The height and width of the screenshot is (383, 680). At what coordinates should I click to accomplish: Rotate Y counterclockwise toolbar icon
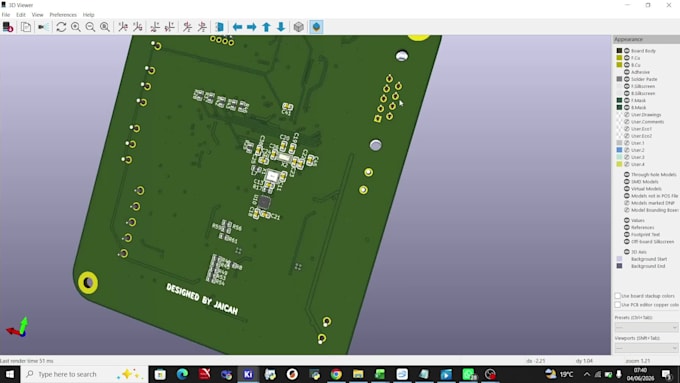coord(170,27)
